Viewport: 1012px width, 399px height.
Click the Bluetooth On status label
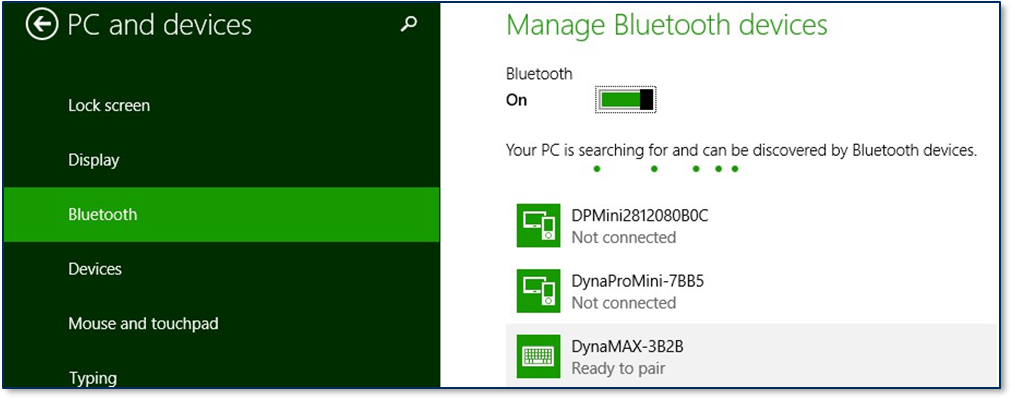516,101
